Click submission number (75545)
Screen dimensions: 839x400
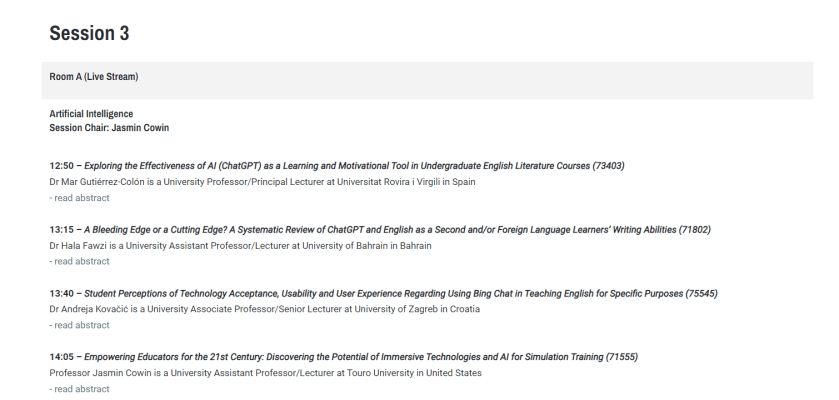point(701,293)
